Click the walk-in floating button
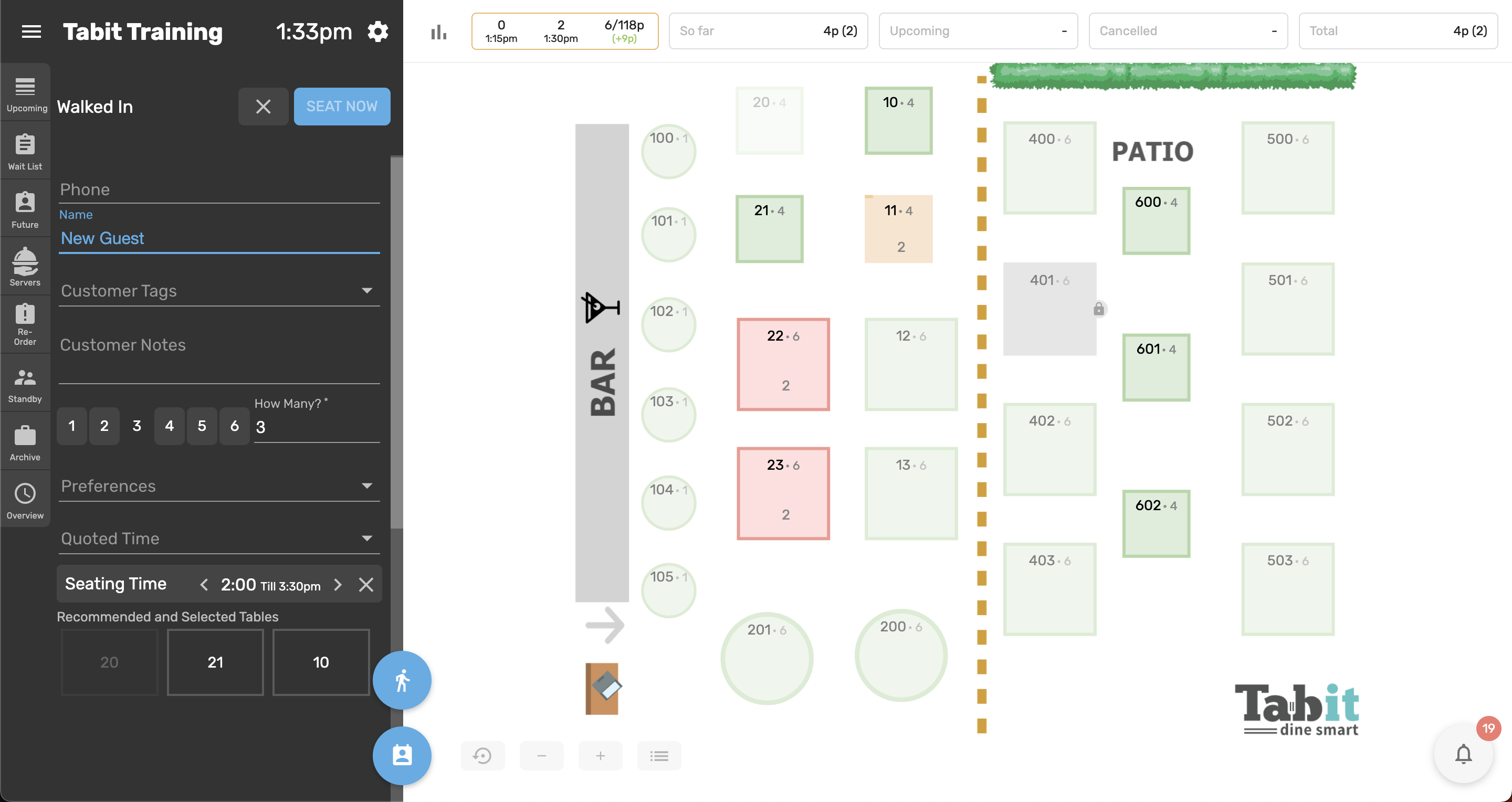Screen dimensions: 1512x802 (402, 681)
